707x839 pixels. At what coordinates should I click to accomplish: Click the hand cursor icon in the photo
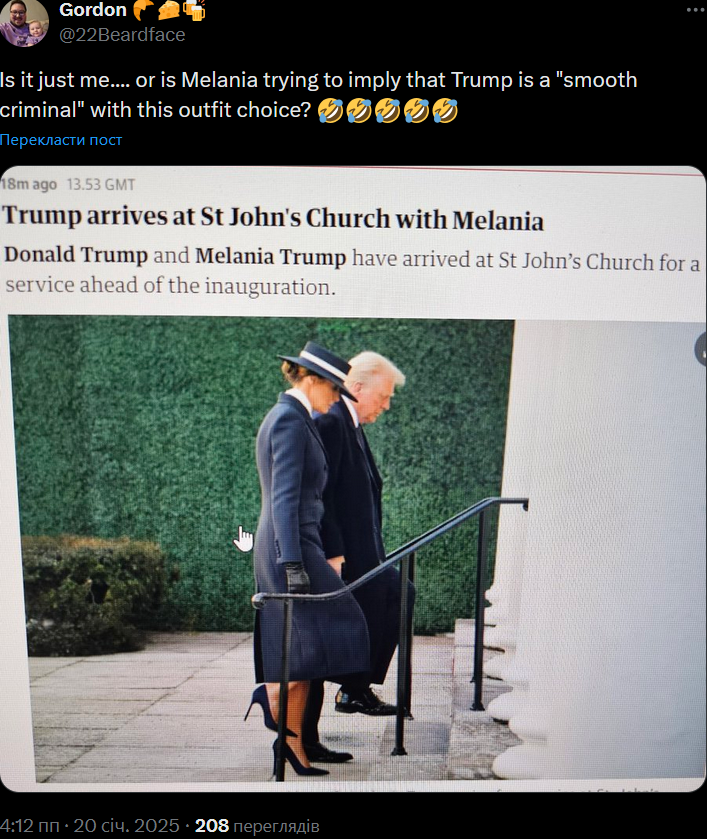[244, 539]
